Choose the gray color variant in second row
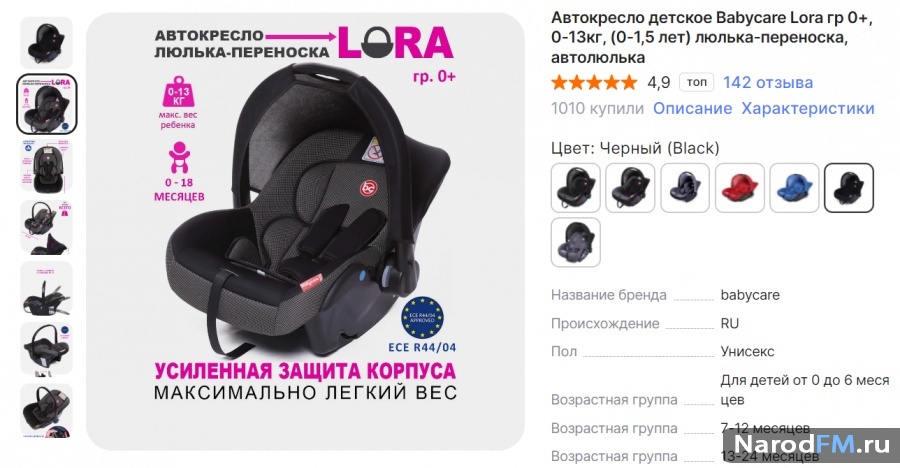900x468 pixels. pos(576,242)
